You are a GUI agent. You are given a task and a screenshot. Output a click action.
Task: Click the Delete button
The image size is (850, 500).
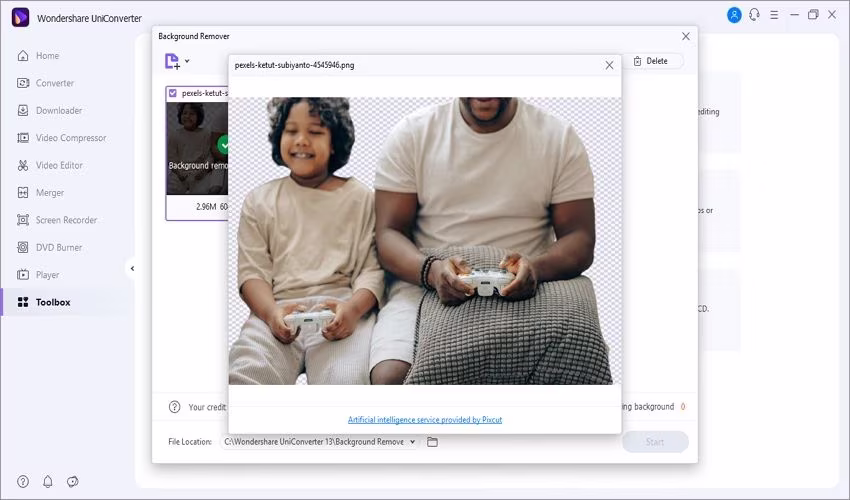651,61
